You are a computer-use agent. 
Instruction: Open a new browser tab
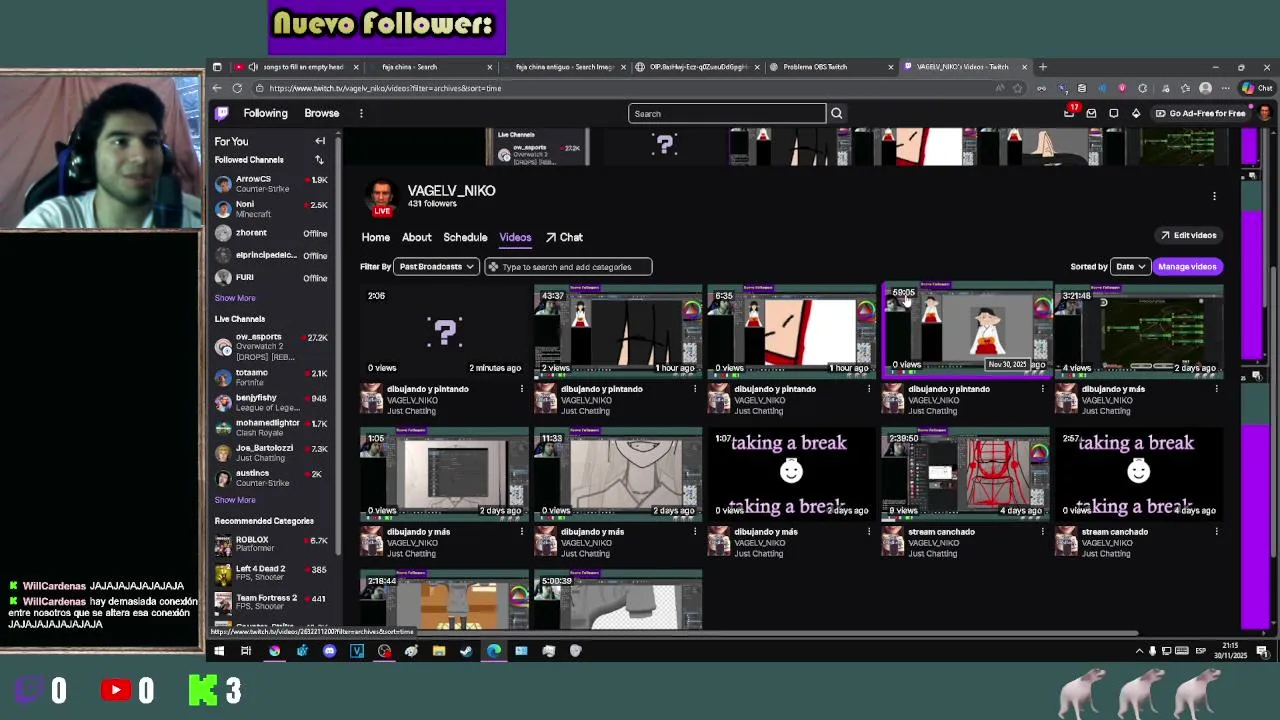1043,67
